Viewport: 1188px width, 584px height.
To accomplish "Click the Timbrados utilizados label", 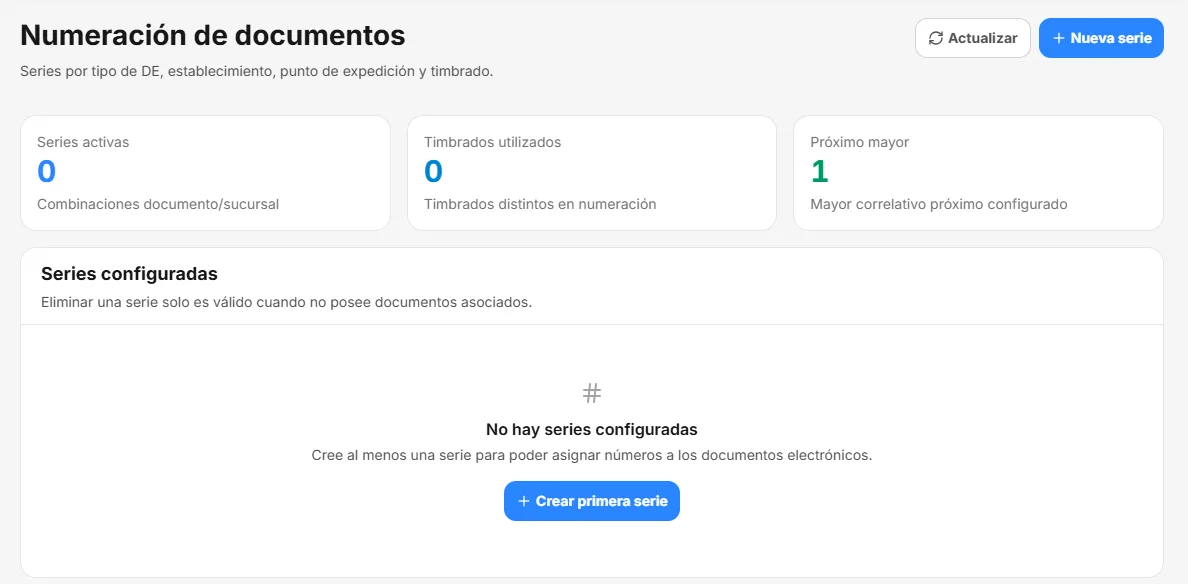I will pos(492,142).
